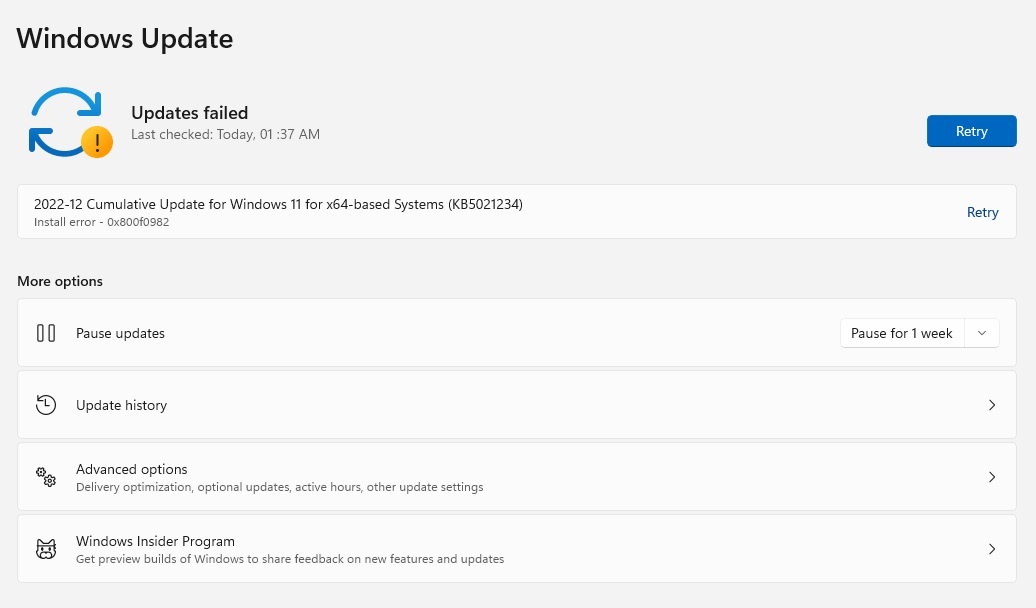Click the Pause updates label
This screenshot has height=608, width=1036.
click(x=120, y=333)
